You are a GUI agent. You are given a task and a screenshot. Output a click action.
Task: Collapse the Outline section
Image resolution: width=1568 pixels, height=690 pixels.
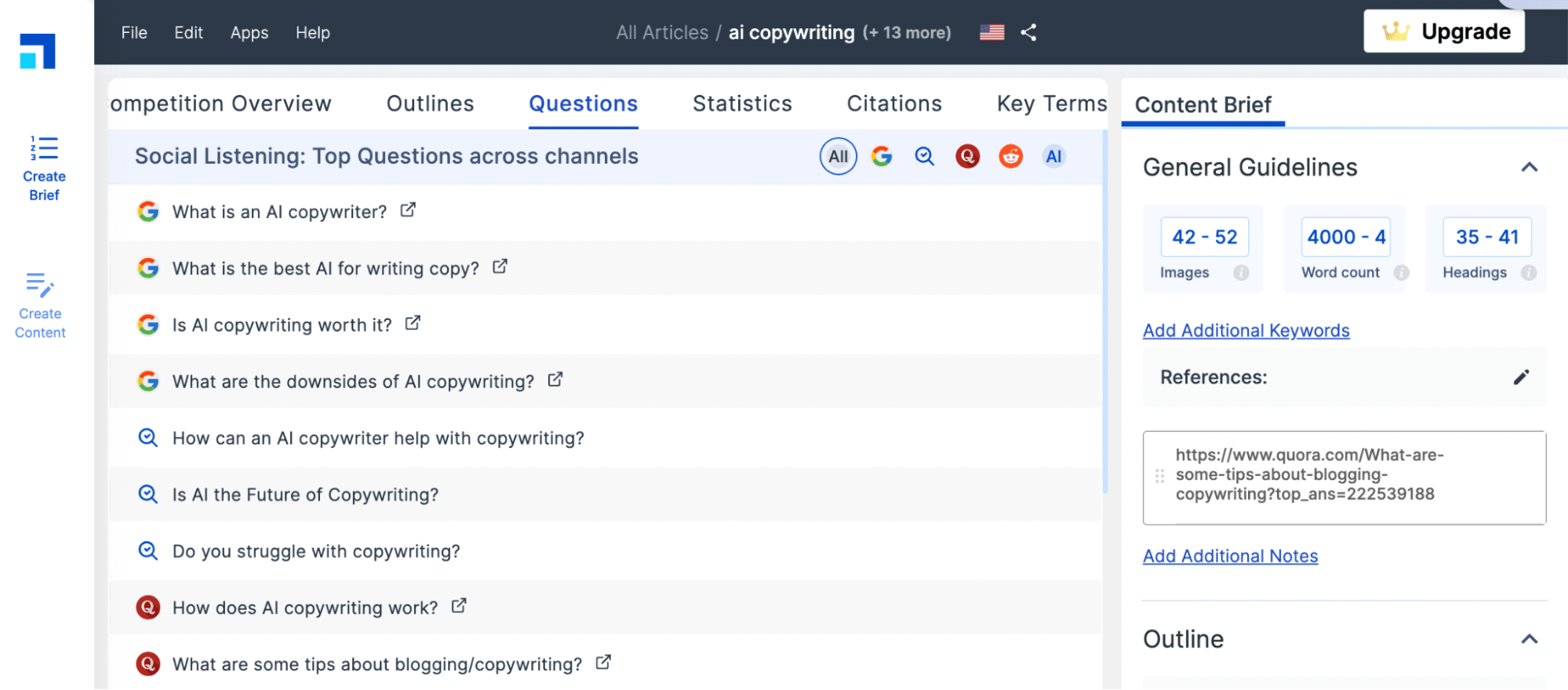tap(1529, 639)
